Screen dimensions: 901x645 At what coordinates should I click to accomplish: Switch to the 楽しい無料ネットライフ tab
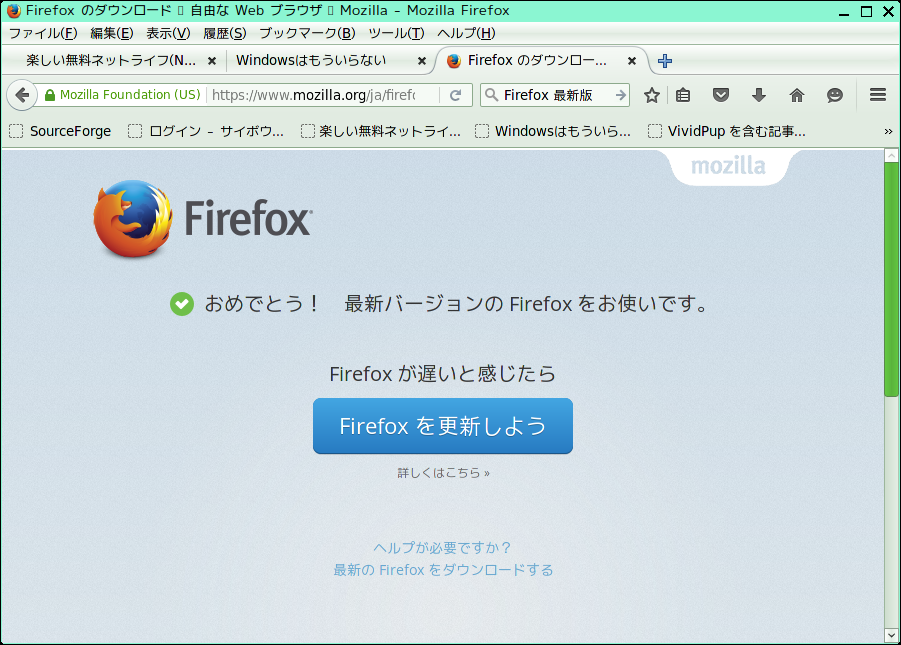coord(111,60)
